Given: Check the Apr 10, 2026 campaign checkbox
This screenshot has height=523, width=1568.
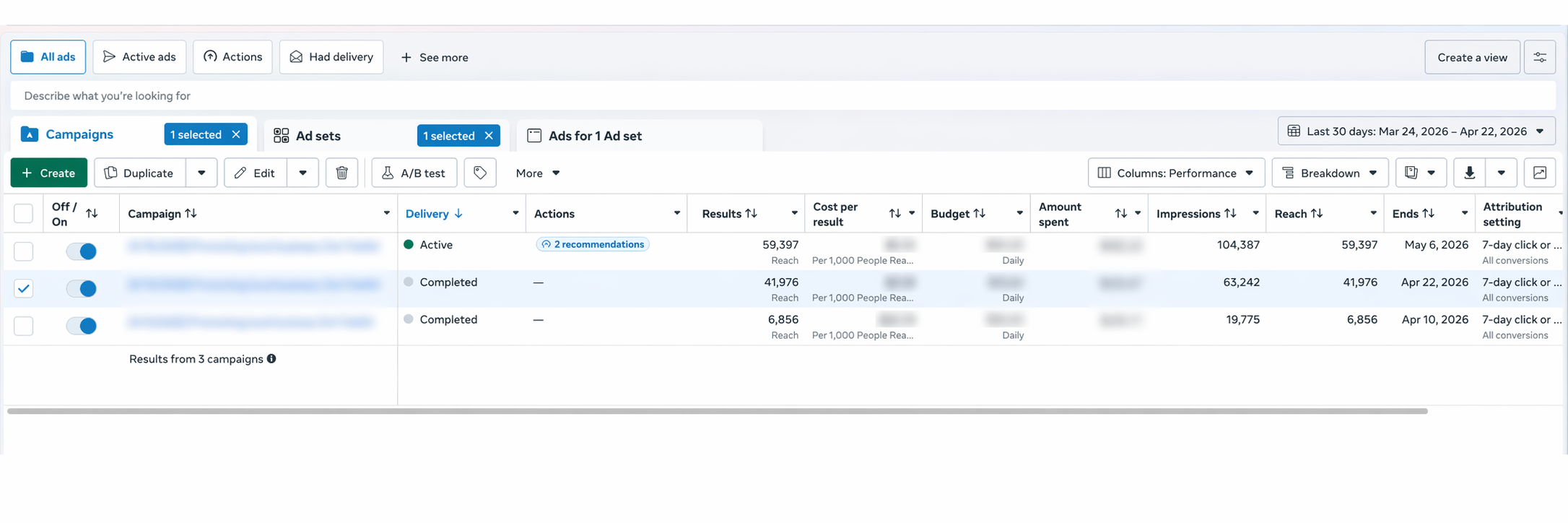Looking at the screenshot, I should coord(24,325).
